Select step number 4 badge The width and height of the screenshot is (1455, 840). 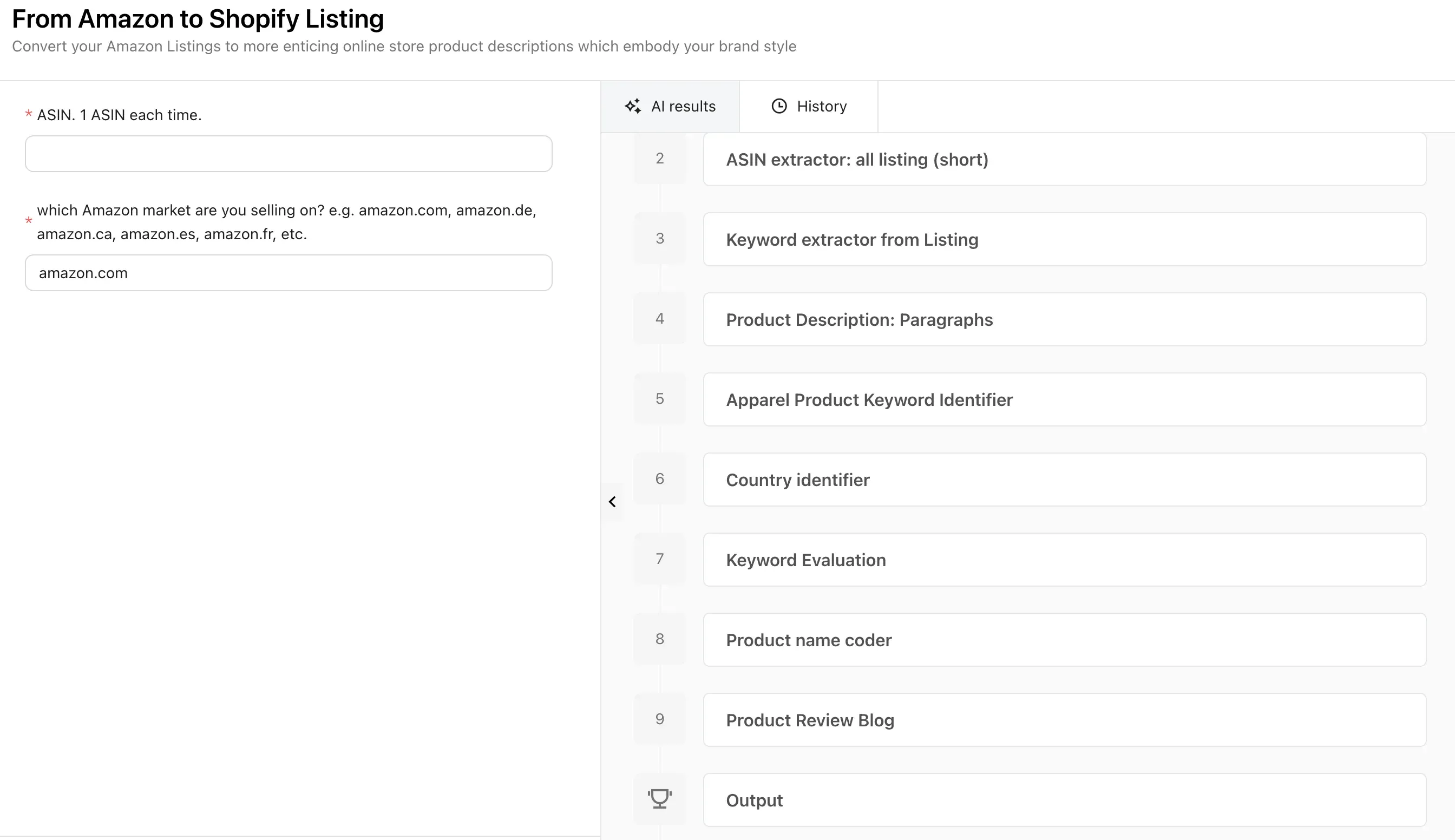click(x=659, y=318)
